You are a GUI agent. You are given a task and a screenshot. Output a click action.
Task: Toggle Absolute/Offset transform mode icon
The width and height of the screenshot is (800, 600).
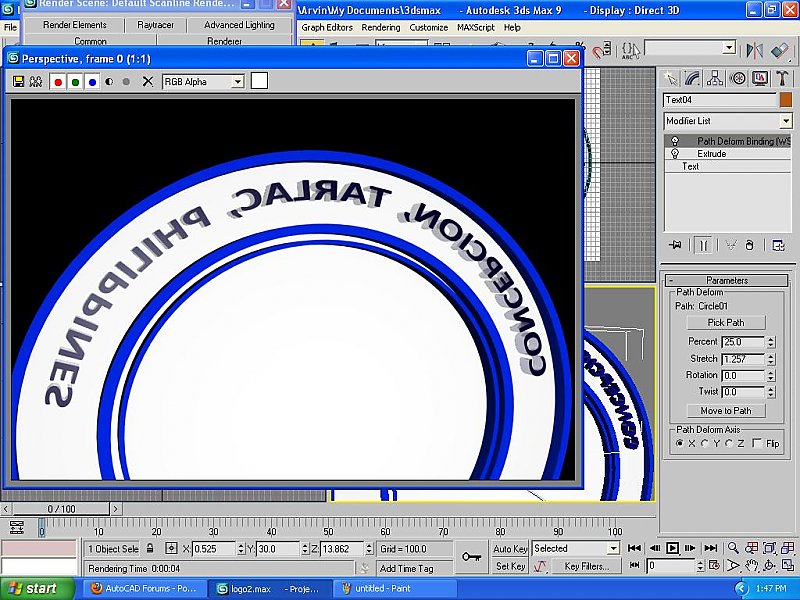tap(171, 548)
